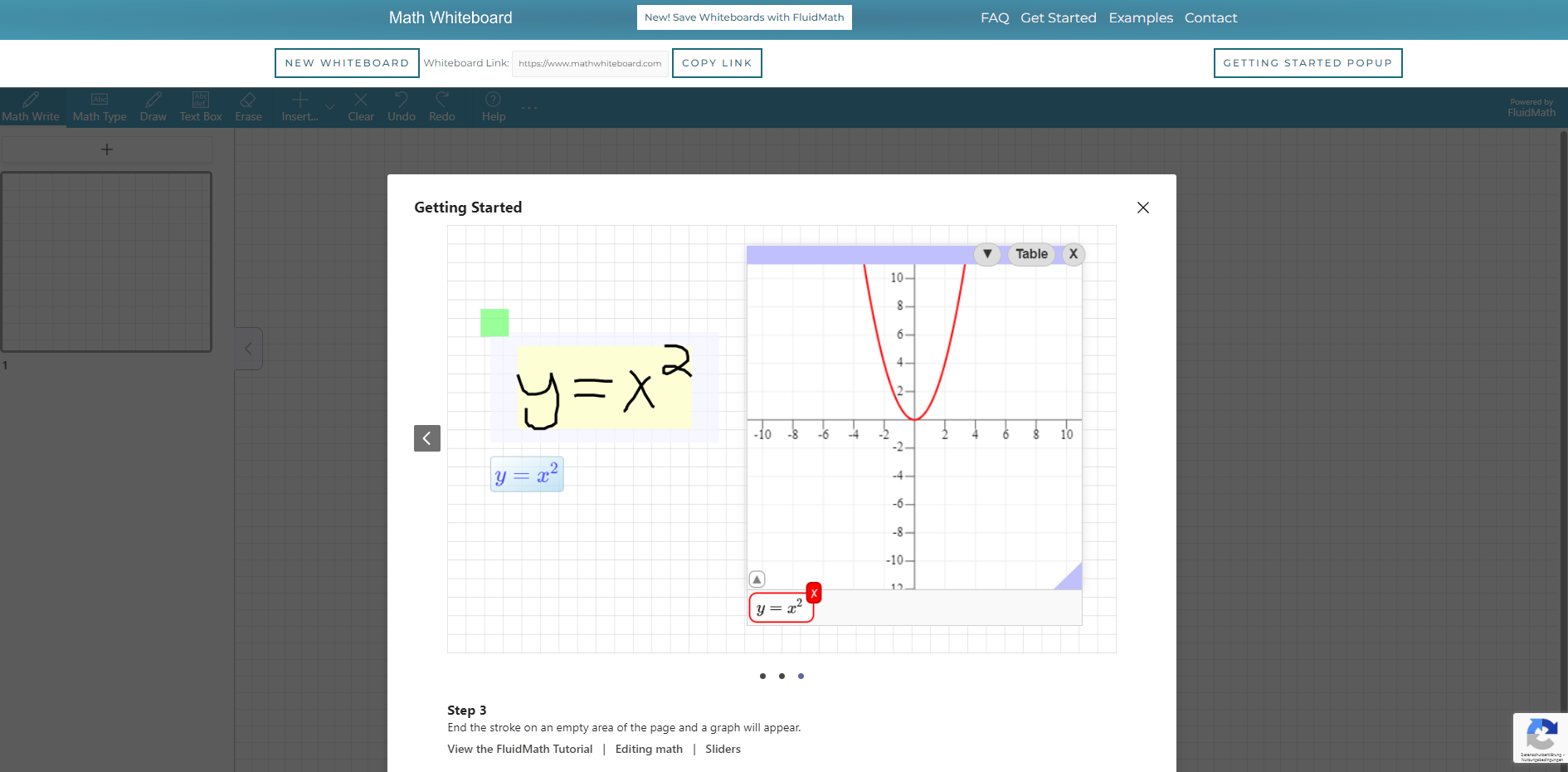Create a NEW WHITEBOARD
The width and height of the screenshot is (1568, 772).
347,62
